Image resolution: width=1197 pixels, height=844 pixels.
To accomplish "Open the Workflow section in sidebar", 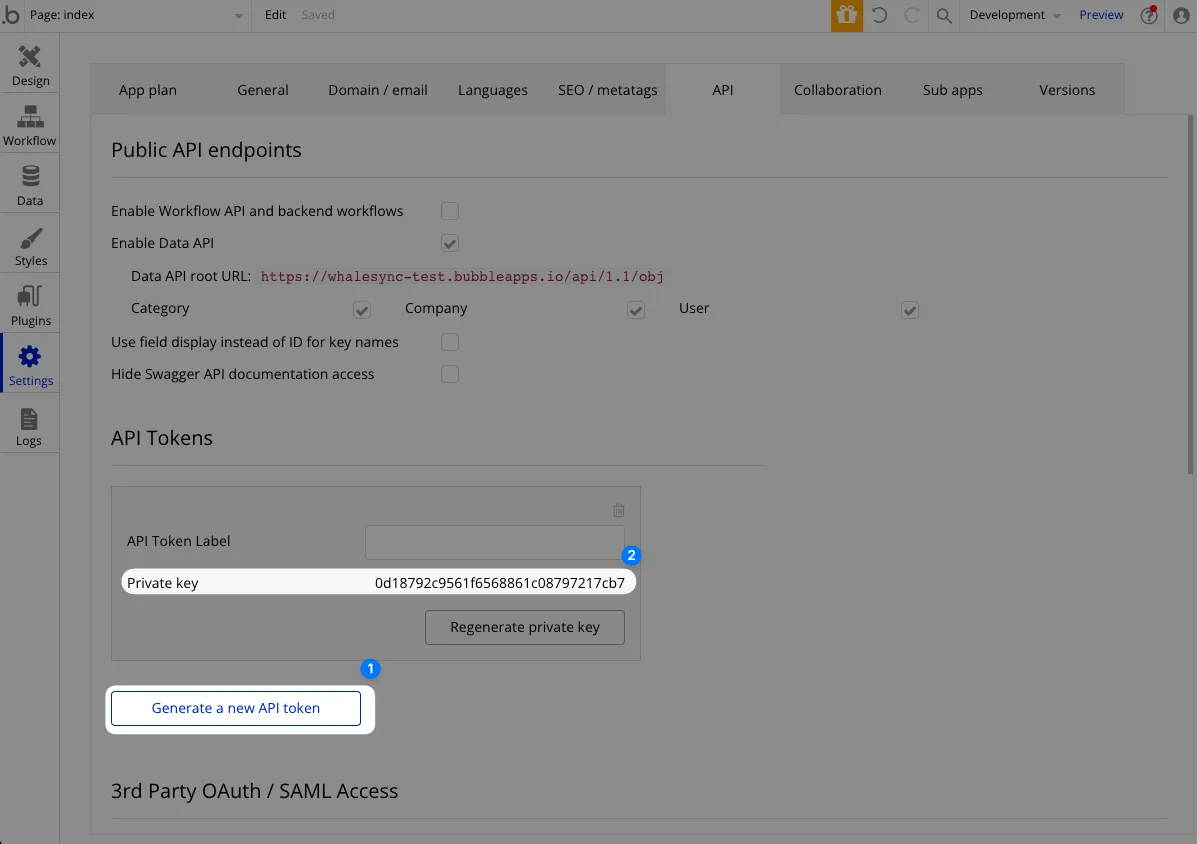I will click(30, 125).
